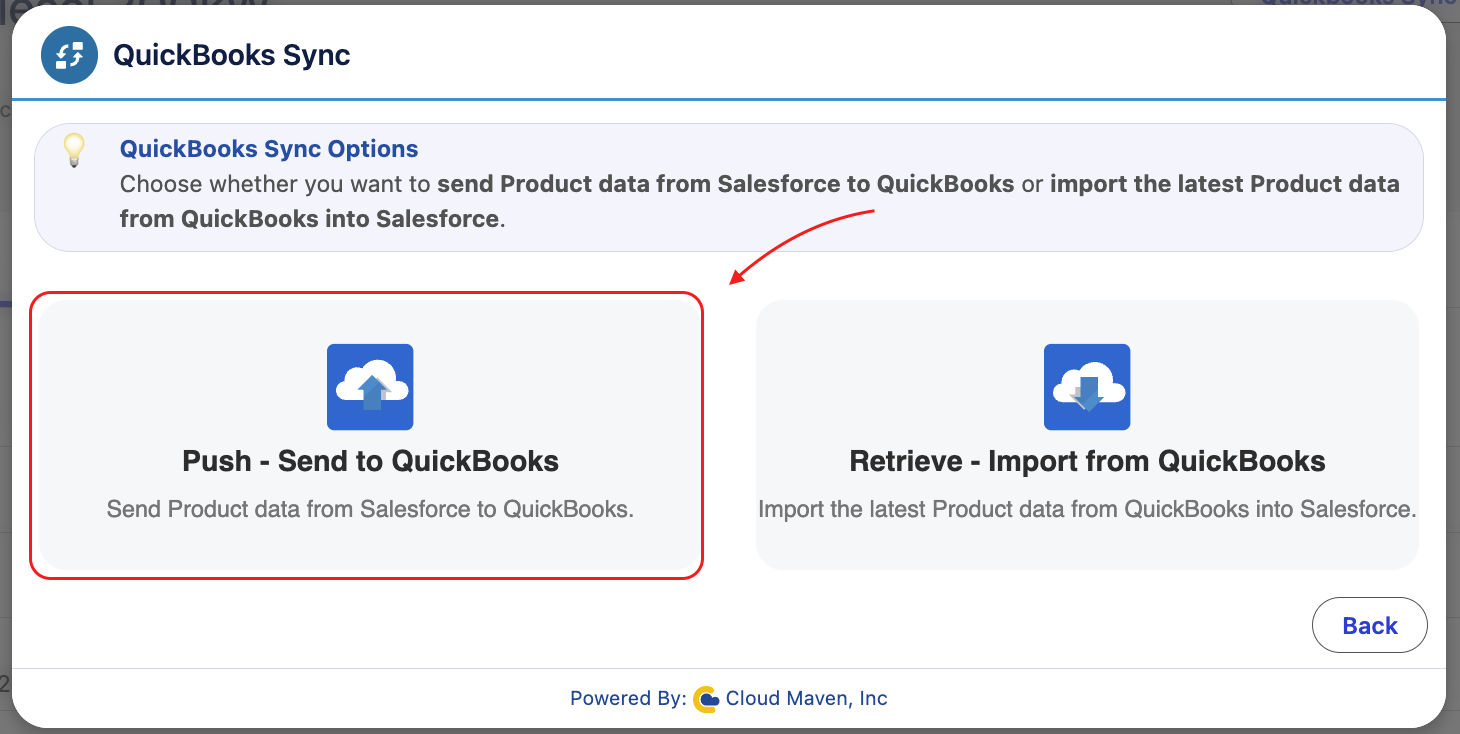This screenshot has width=1460, height=734.
Task: Click the QuickBooks Sync dialog title
Action: [232, 55]
